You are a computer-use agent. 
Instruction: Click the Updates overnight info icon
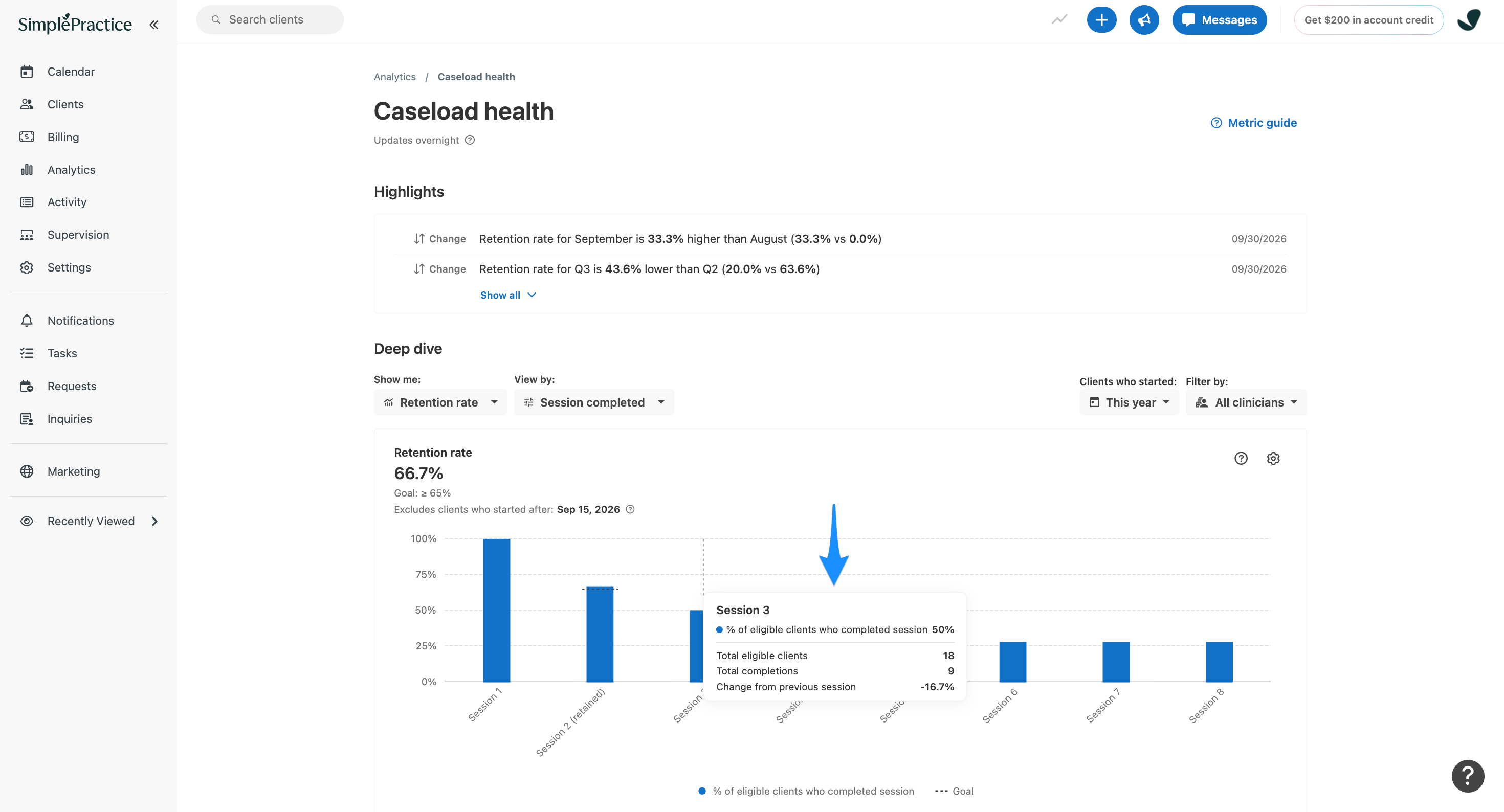click(470, 140)
